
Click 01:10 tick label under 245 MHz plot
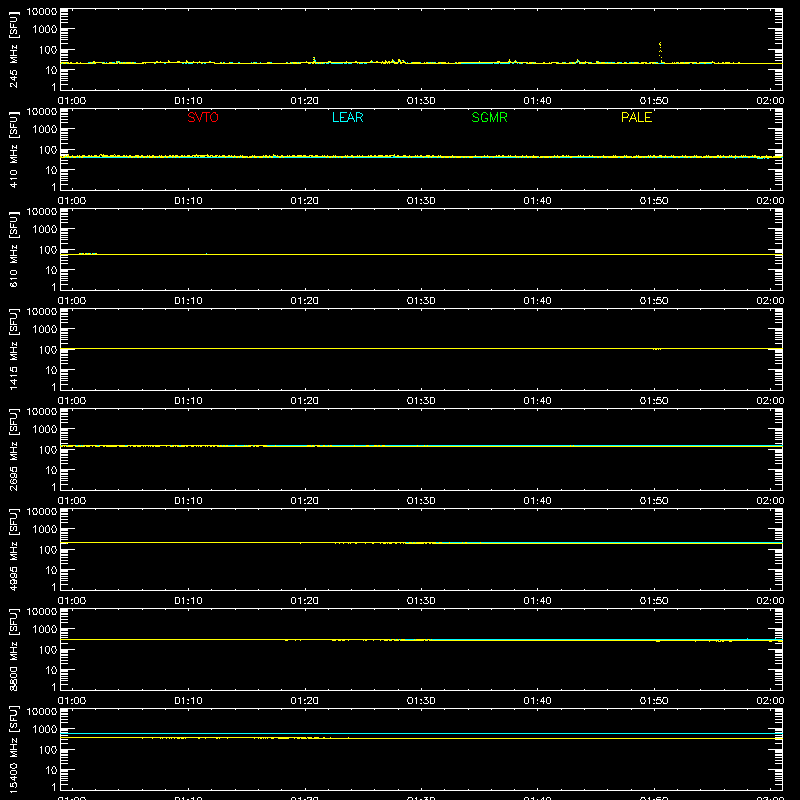188,101
